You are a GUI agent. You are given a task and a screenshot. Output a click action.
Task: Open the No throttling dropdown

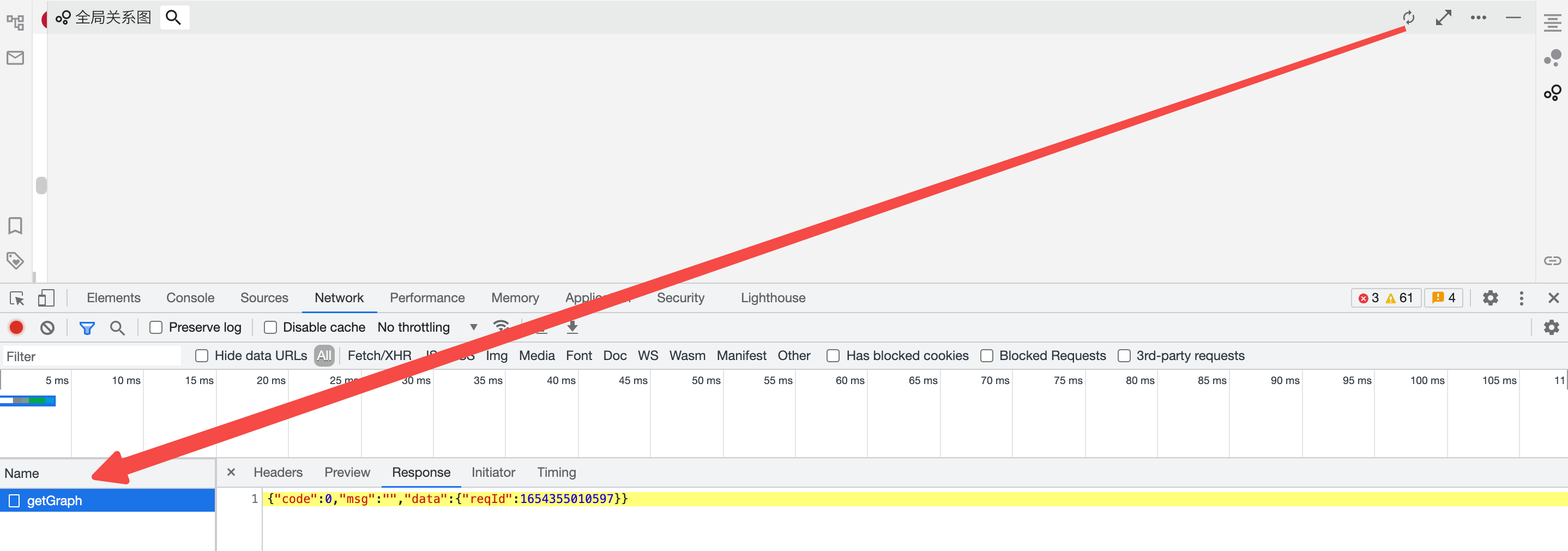427,327
